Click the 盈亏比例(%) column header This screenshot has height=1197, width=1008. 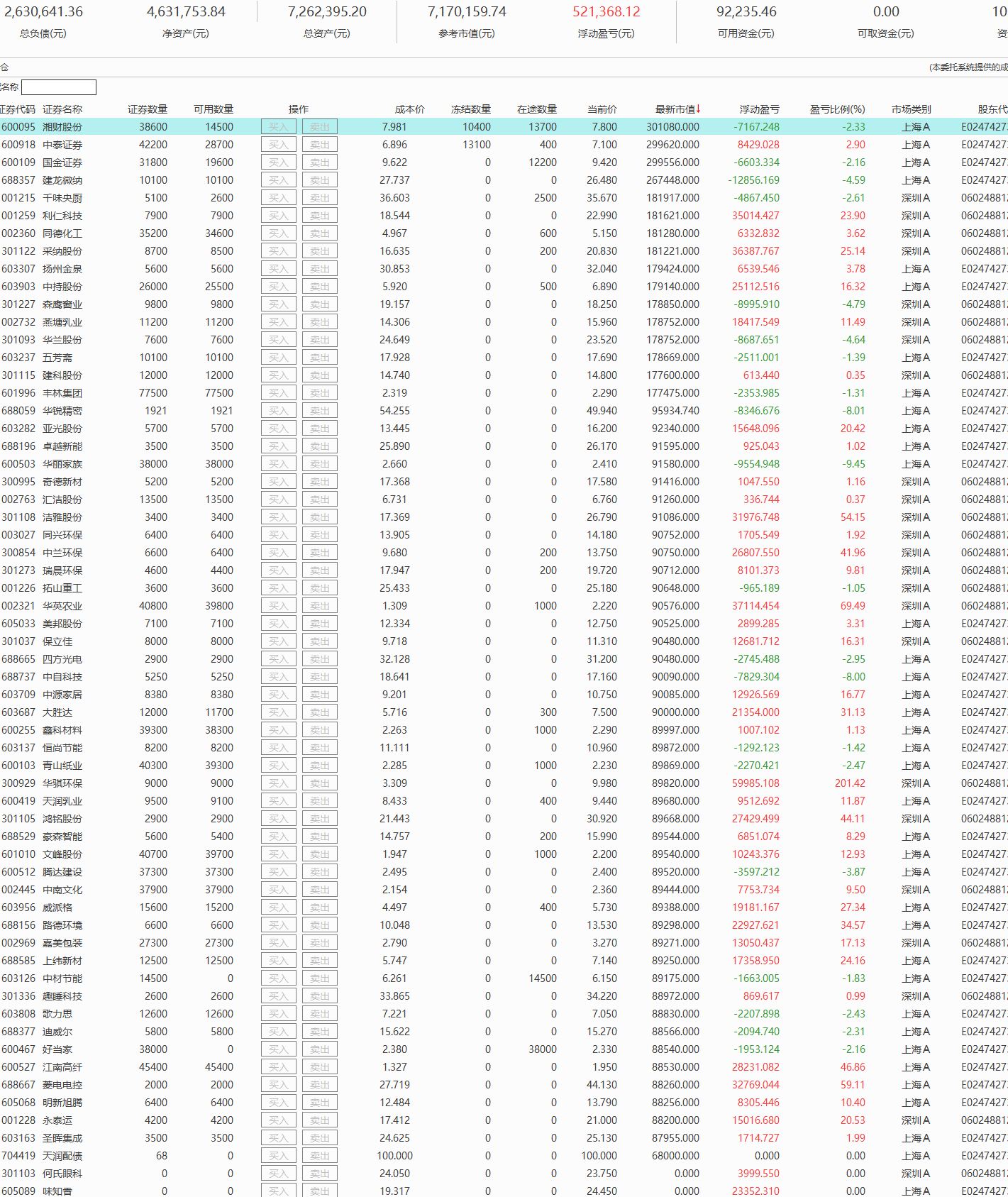click(837, 109)
